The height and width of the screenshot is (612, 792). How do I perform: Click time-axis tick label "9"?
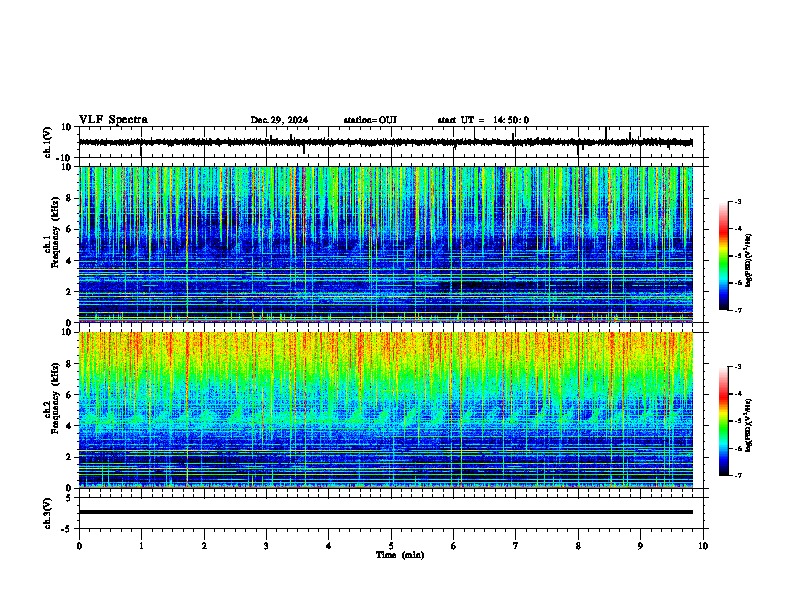640,546
